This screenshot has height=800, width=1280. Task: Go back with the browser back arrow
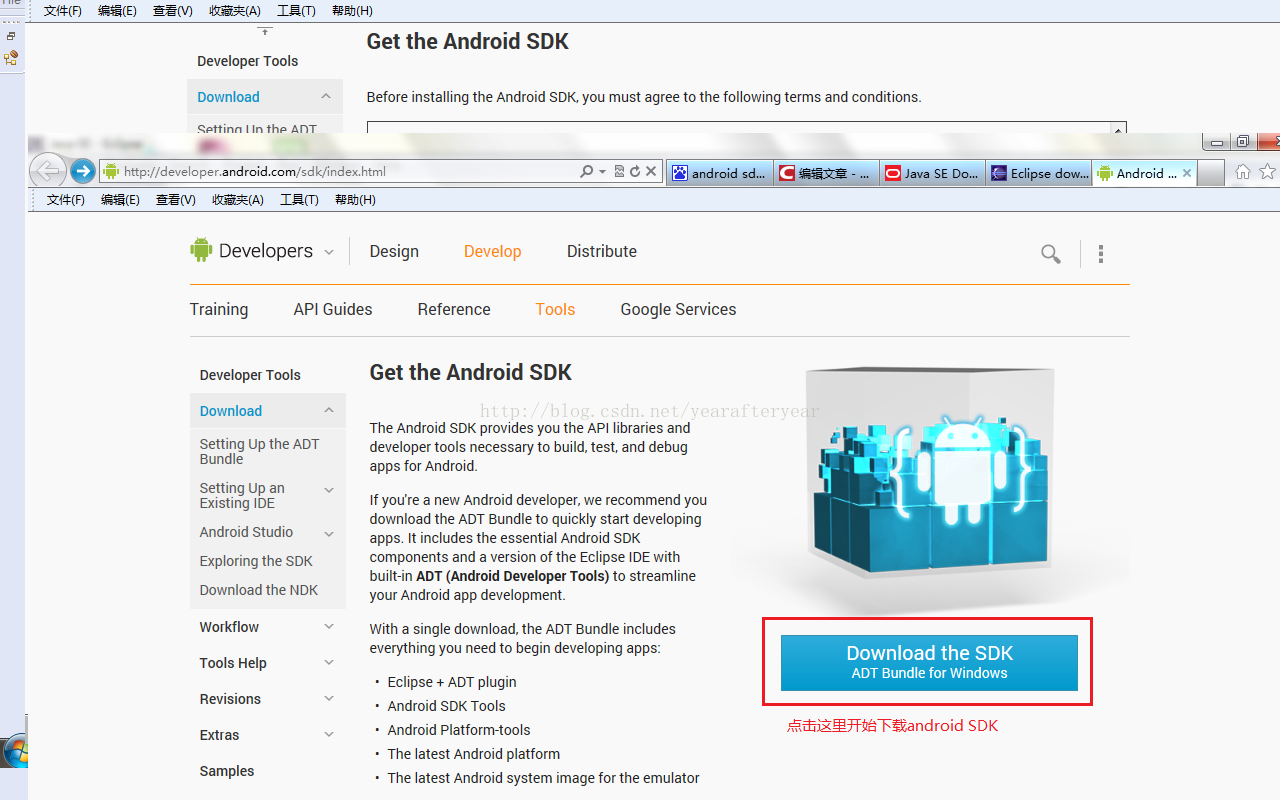47,171
